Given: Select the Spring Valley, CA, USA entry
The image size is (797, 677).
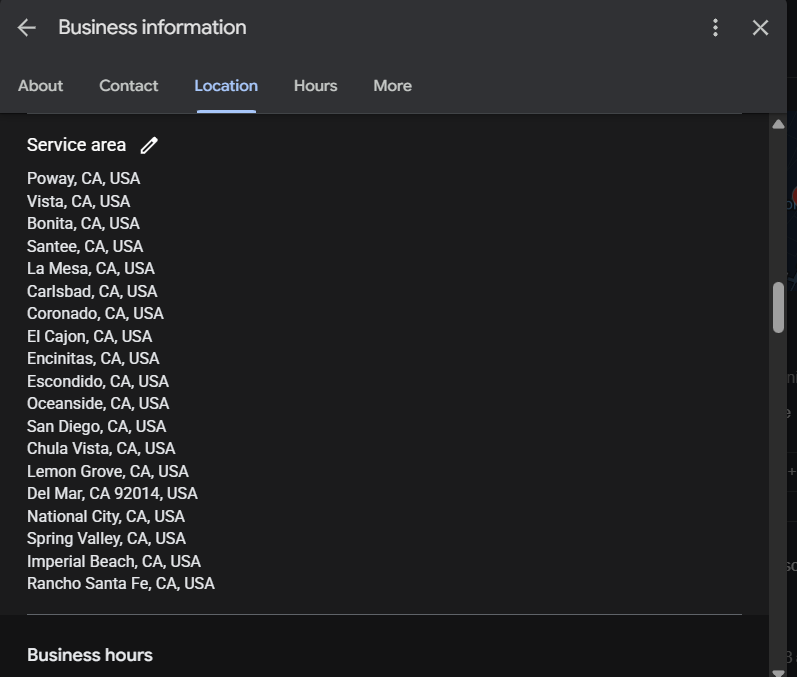Looking at the screenshot, I should [x=106, y=539].
